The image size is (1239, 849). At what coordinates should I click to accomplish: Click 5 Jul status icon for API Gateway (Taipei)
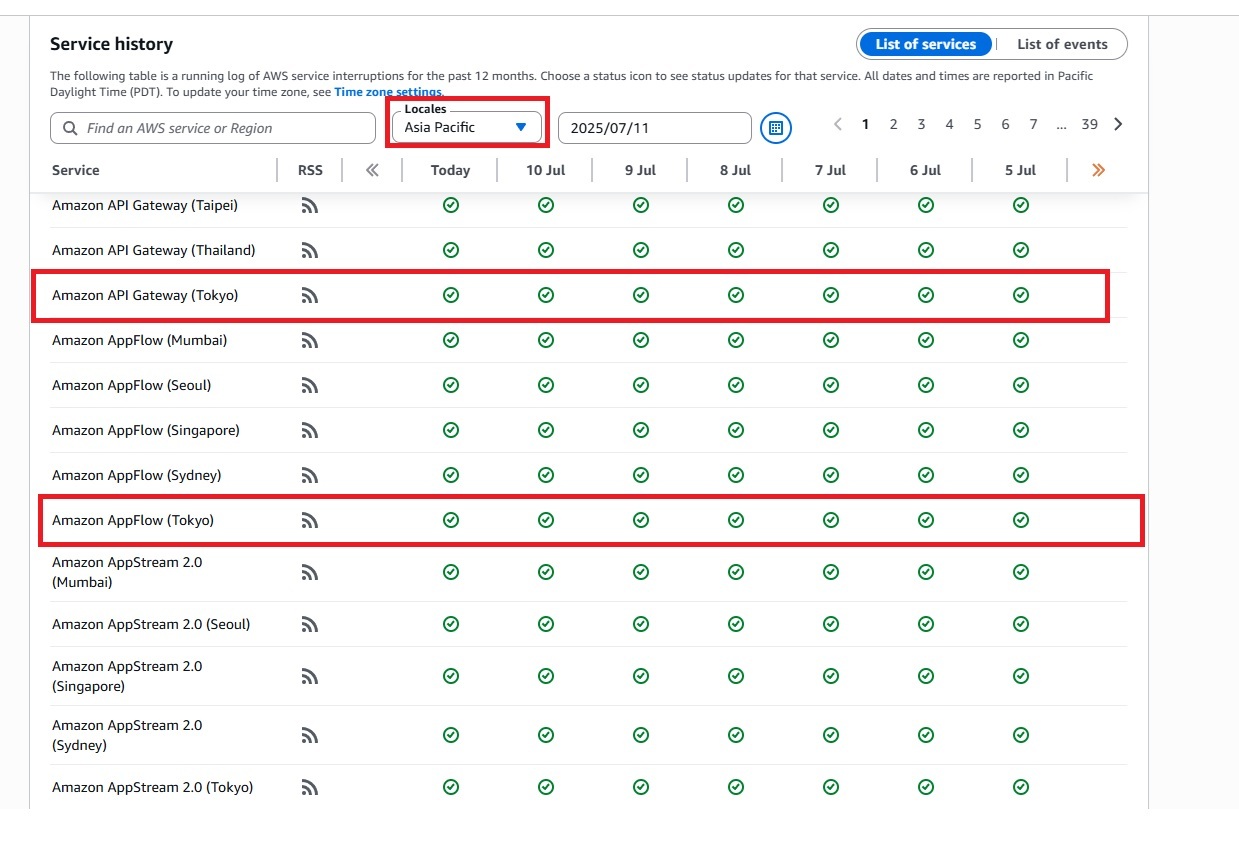[1021, 205]
